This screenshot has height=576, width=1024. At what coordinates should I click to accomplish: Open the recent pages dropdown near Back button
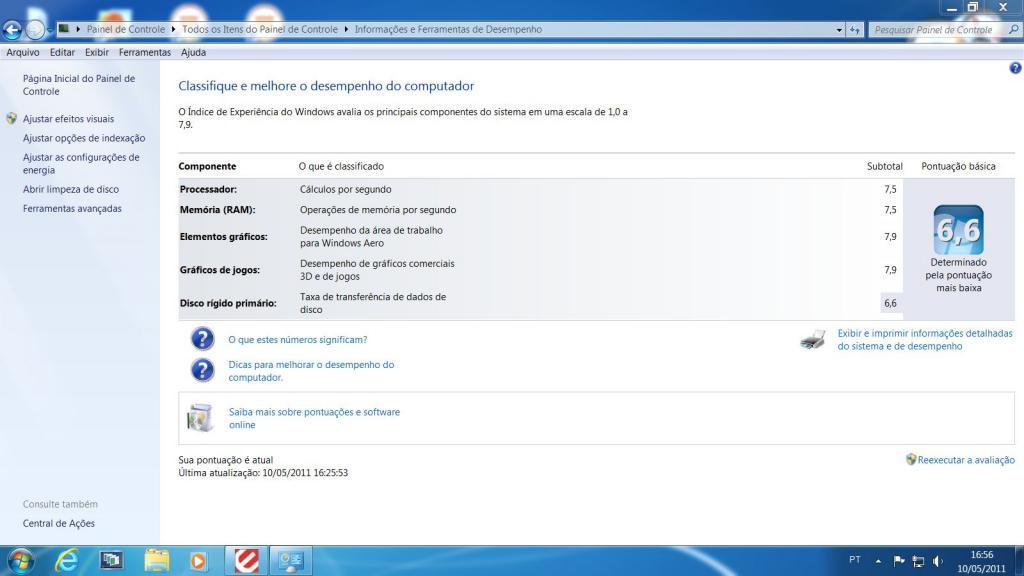[50, 30]
